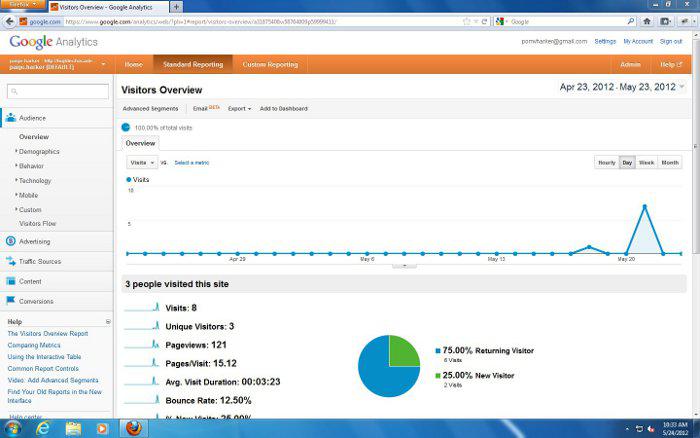This screenshot has height=438, width=700.
Task: Click the Visits sparkline thumbnail
Action: [142, 308]
